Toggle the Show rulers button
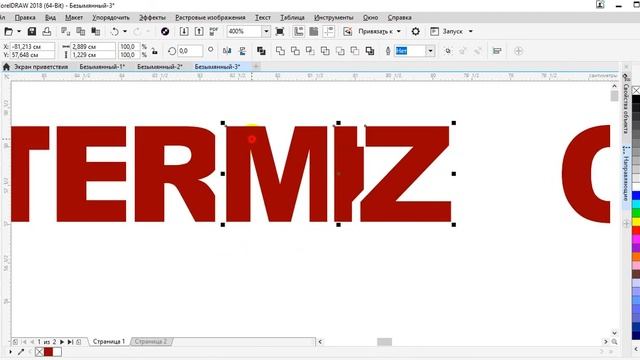640x360 pixels. pos(299,31)
